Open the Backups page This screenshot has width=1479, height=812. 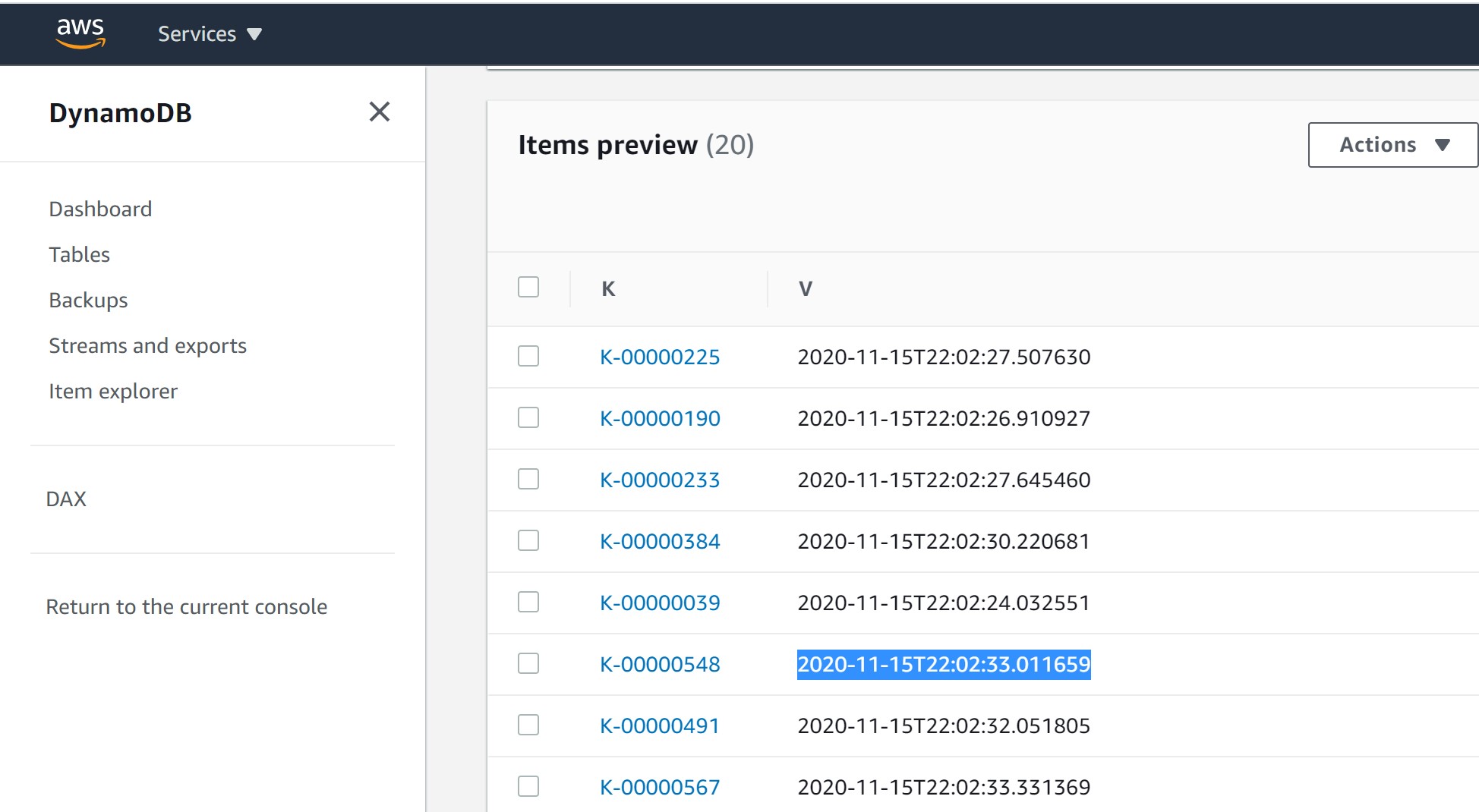[88, 301]
